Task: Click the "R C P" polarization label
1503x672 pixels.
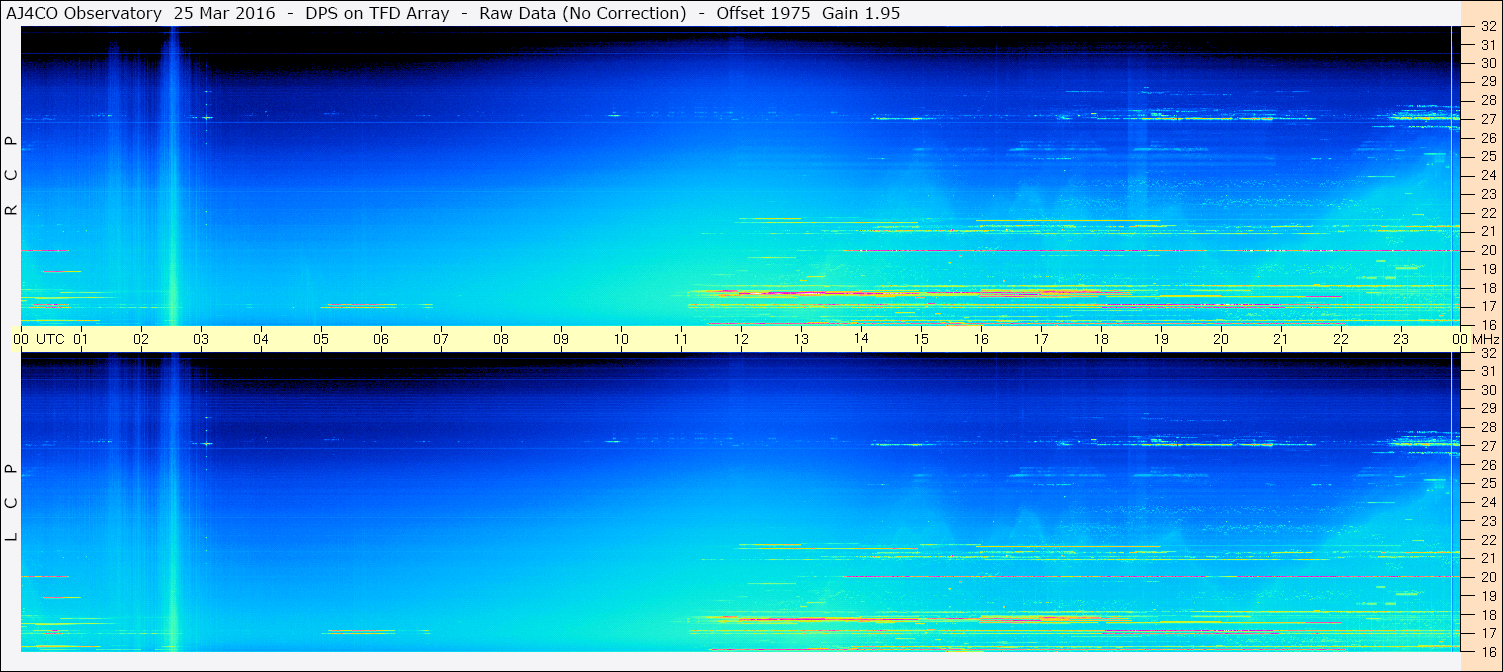Action: point(11,175)
